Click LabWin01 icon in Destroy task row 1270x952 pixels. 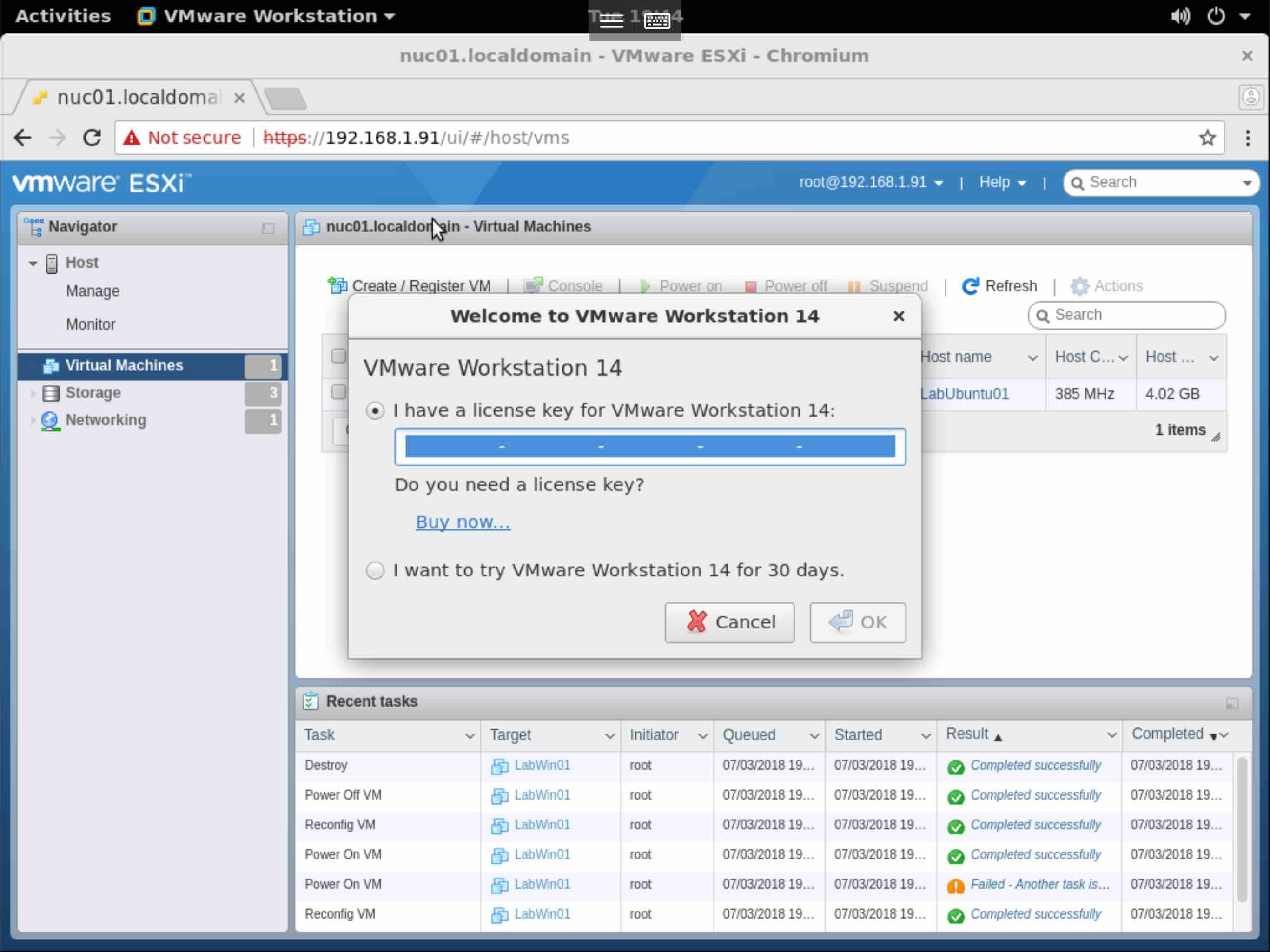499,766
